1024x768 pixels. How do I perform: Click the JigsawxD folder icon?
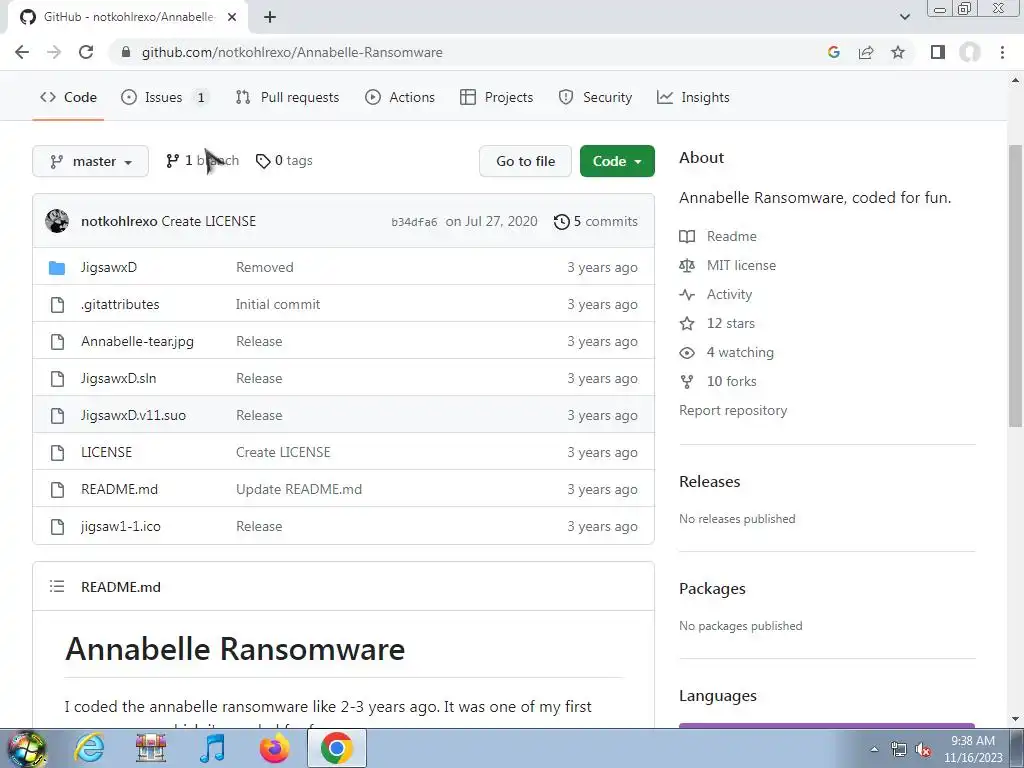tap(57, 267)
